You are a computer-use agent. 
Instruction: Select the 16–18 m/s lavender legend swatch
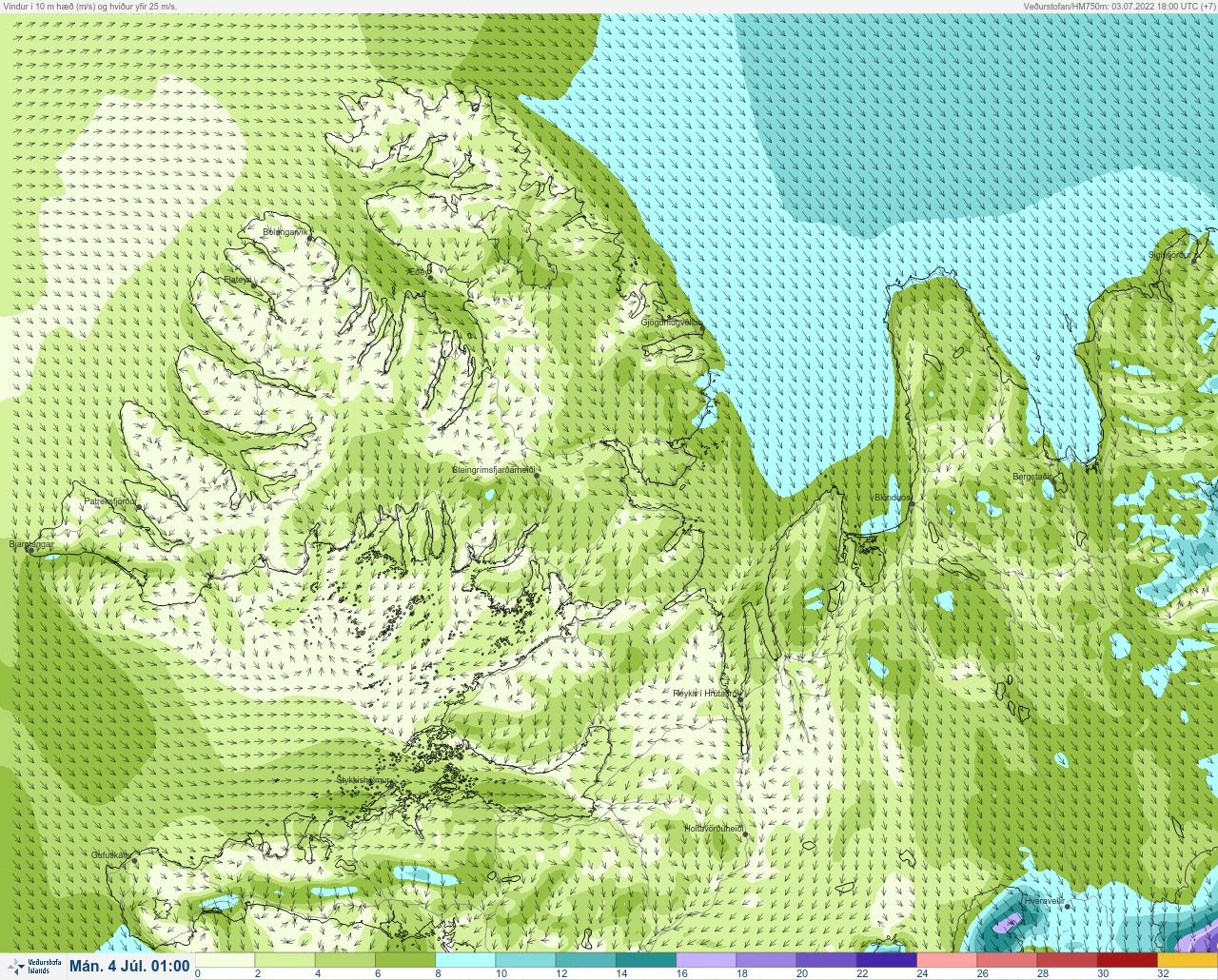[706, 960]
